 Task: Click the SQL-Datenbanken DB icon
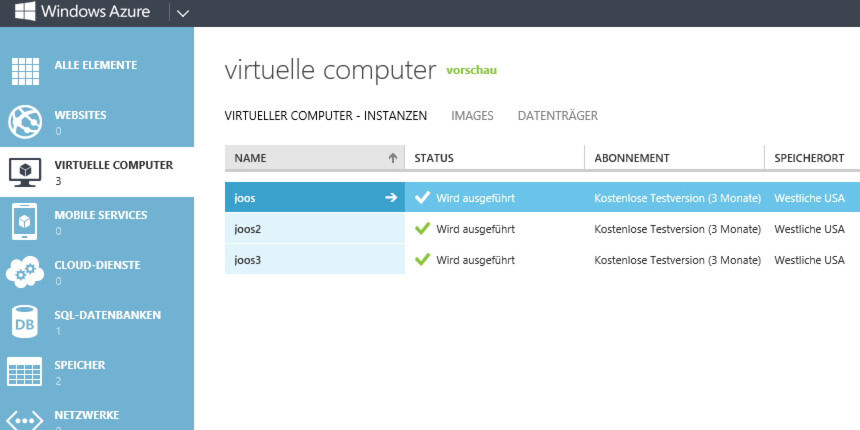(25, 322)
